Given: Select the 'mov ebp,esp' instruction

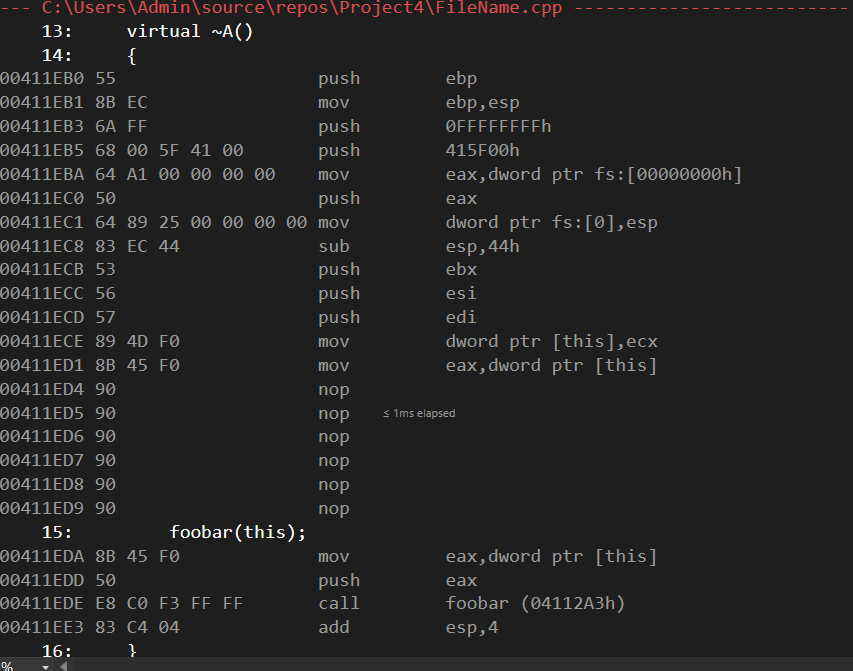Looking at the screenshot, I should (419, 103).
